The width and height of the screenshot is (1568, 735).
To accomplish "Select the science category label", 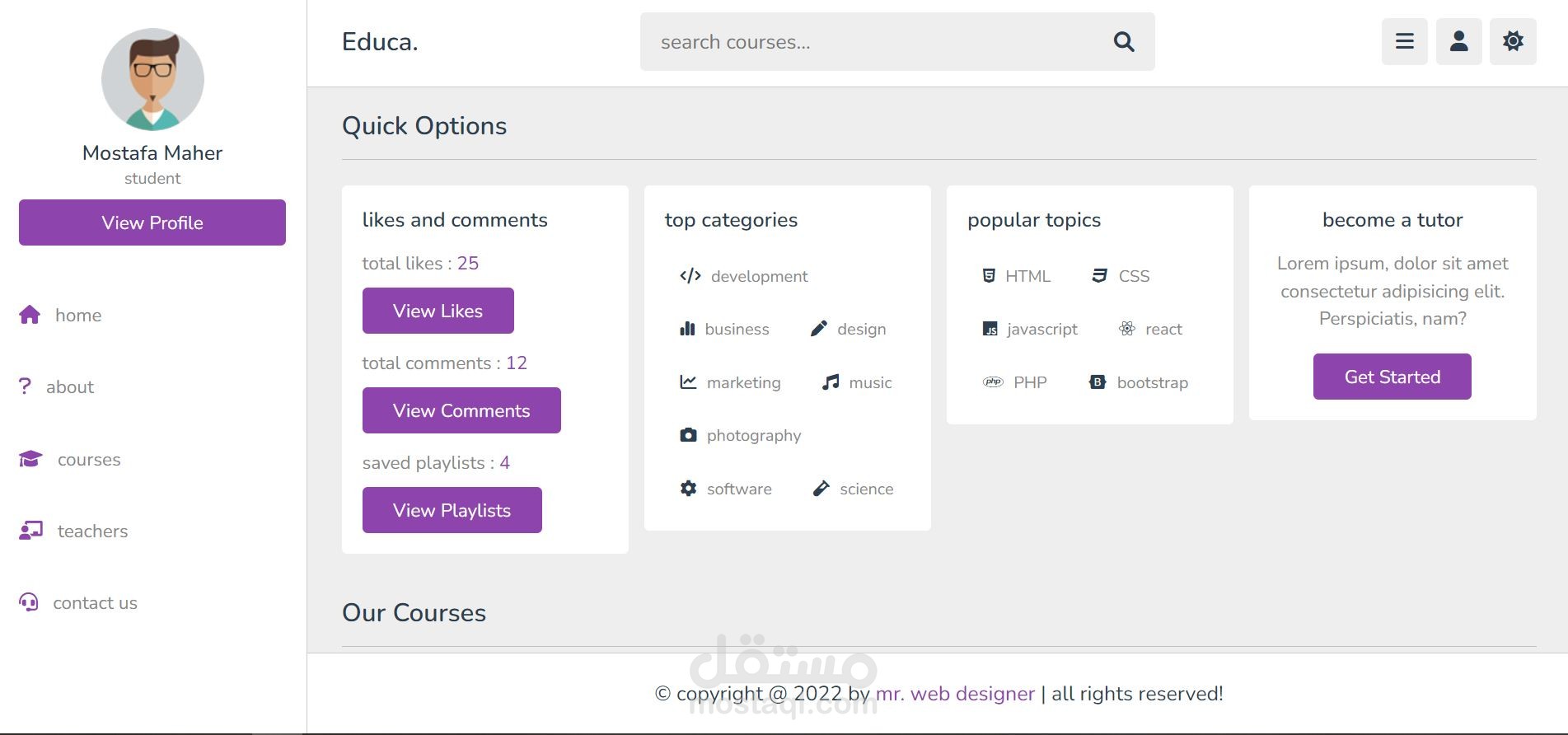I will [x=867, y=489].
